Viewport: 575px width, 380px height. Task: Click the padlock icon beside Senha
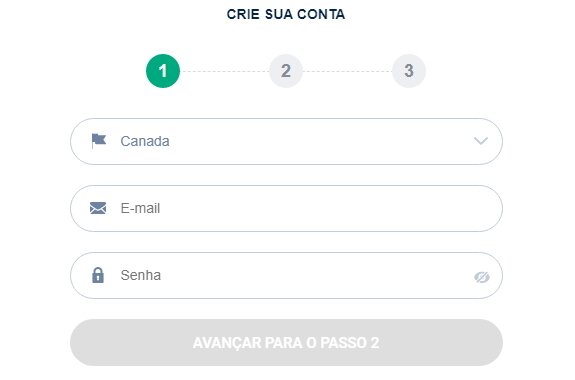(98, 275)
